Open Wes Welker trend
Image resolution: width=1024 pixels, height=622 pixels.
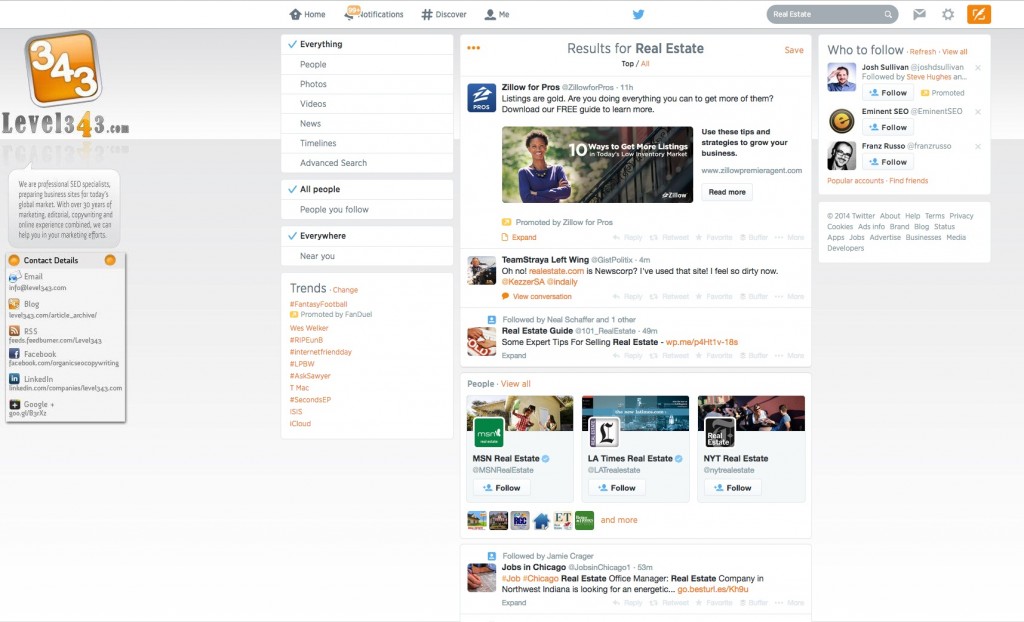(309, 328)
